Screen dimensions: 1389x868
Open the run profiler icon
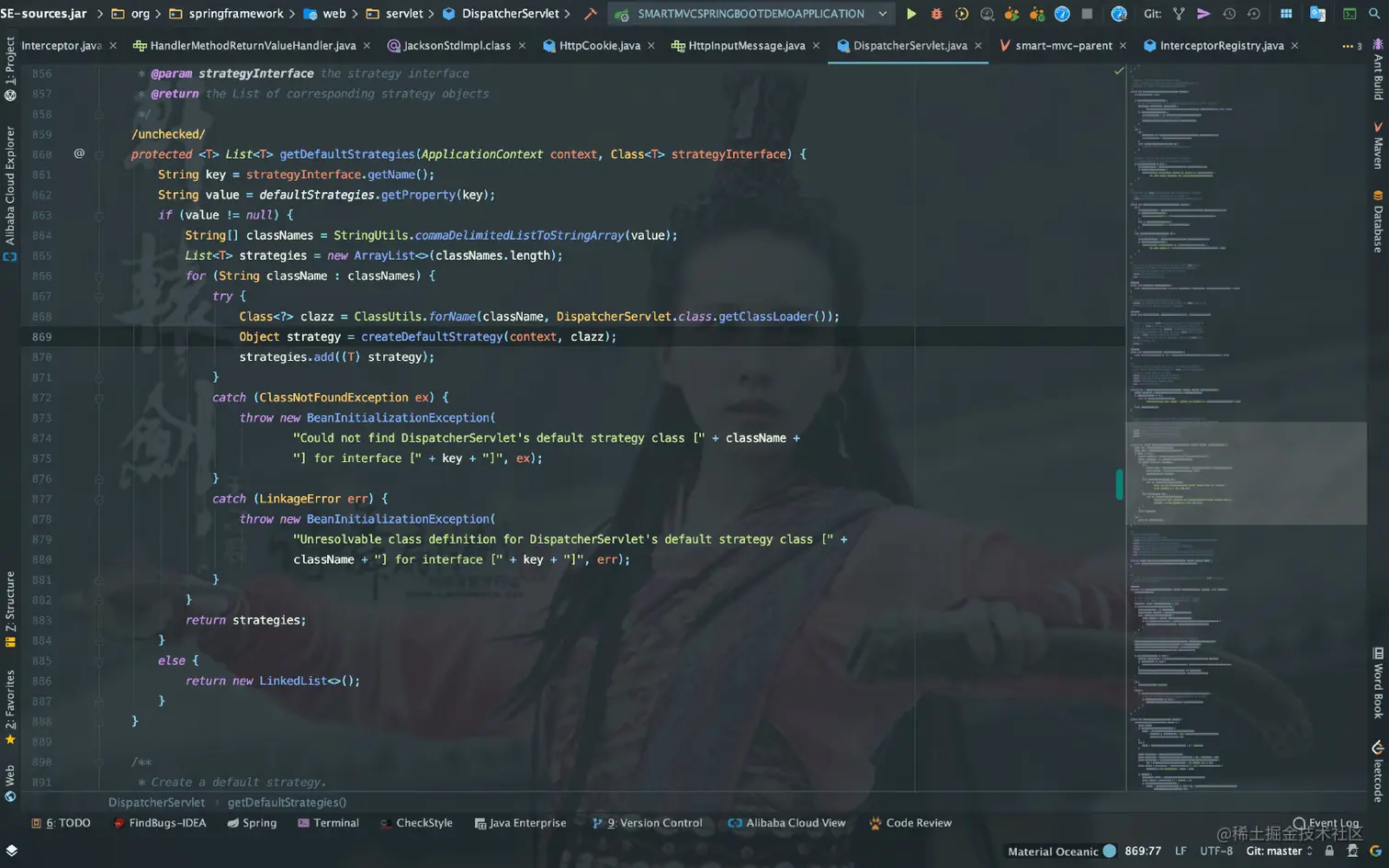987,14
